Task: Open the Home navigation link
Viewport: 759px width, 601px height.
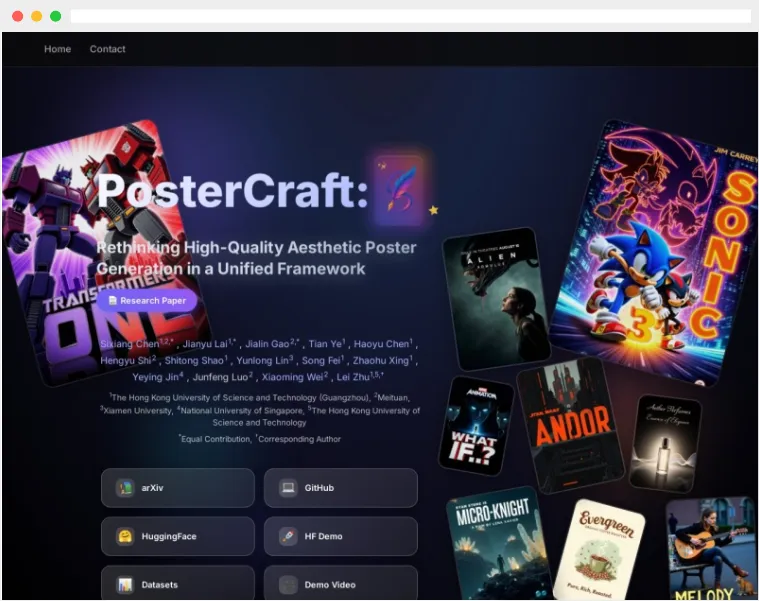Action: (57, 49)
